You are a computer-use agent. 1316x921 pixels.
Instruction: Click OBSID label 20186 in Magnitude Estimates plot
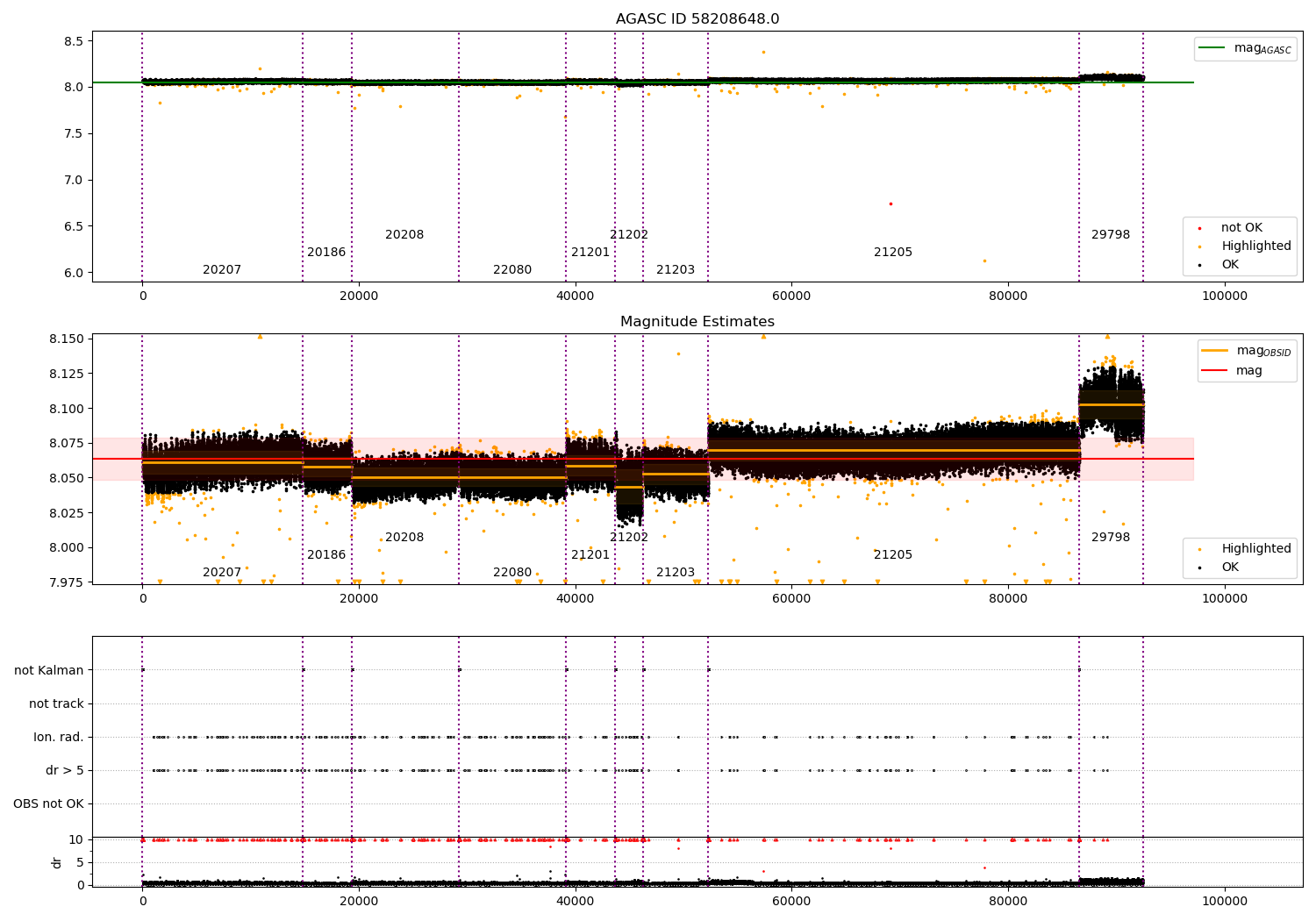(x=326, y=555)
